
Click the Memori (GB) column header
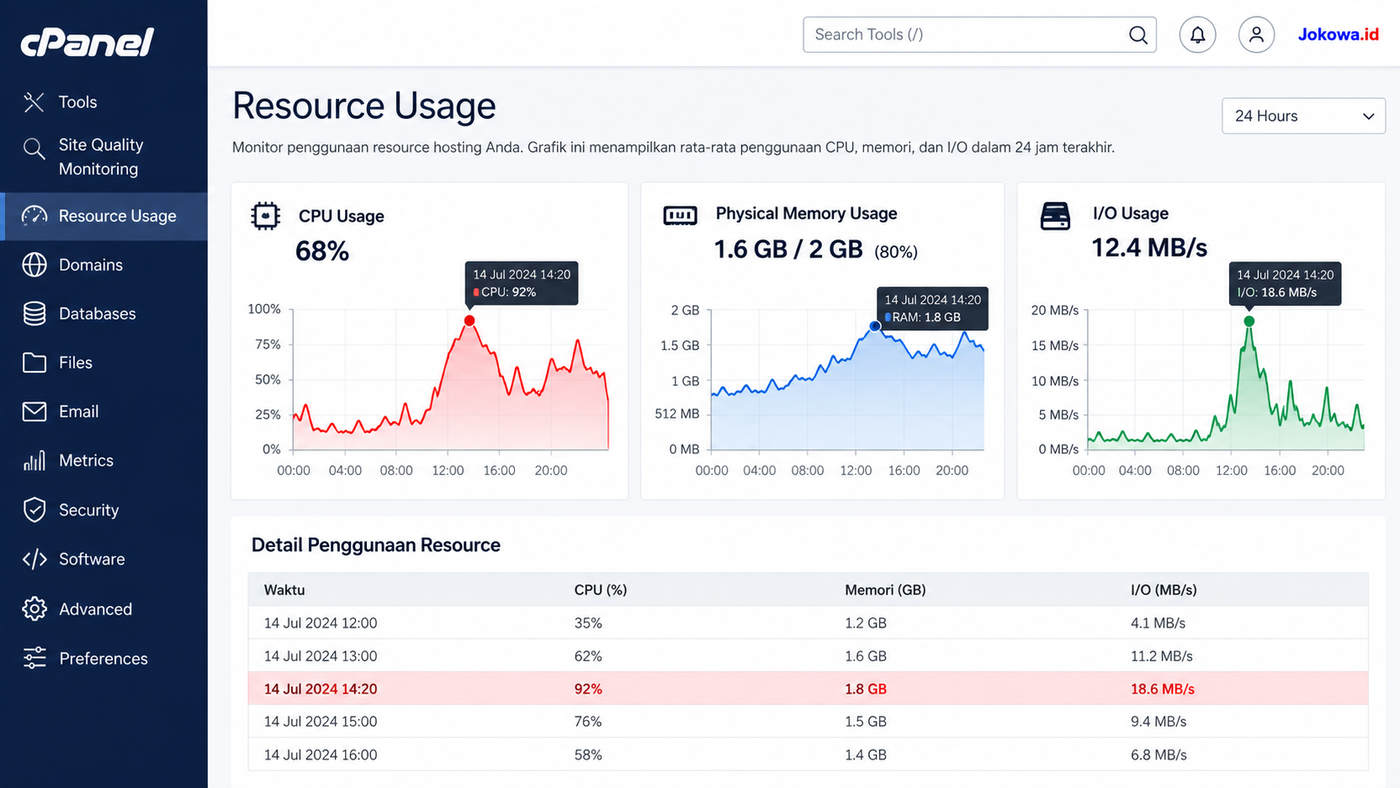point(885,590)
